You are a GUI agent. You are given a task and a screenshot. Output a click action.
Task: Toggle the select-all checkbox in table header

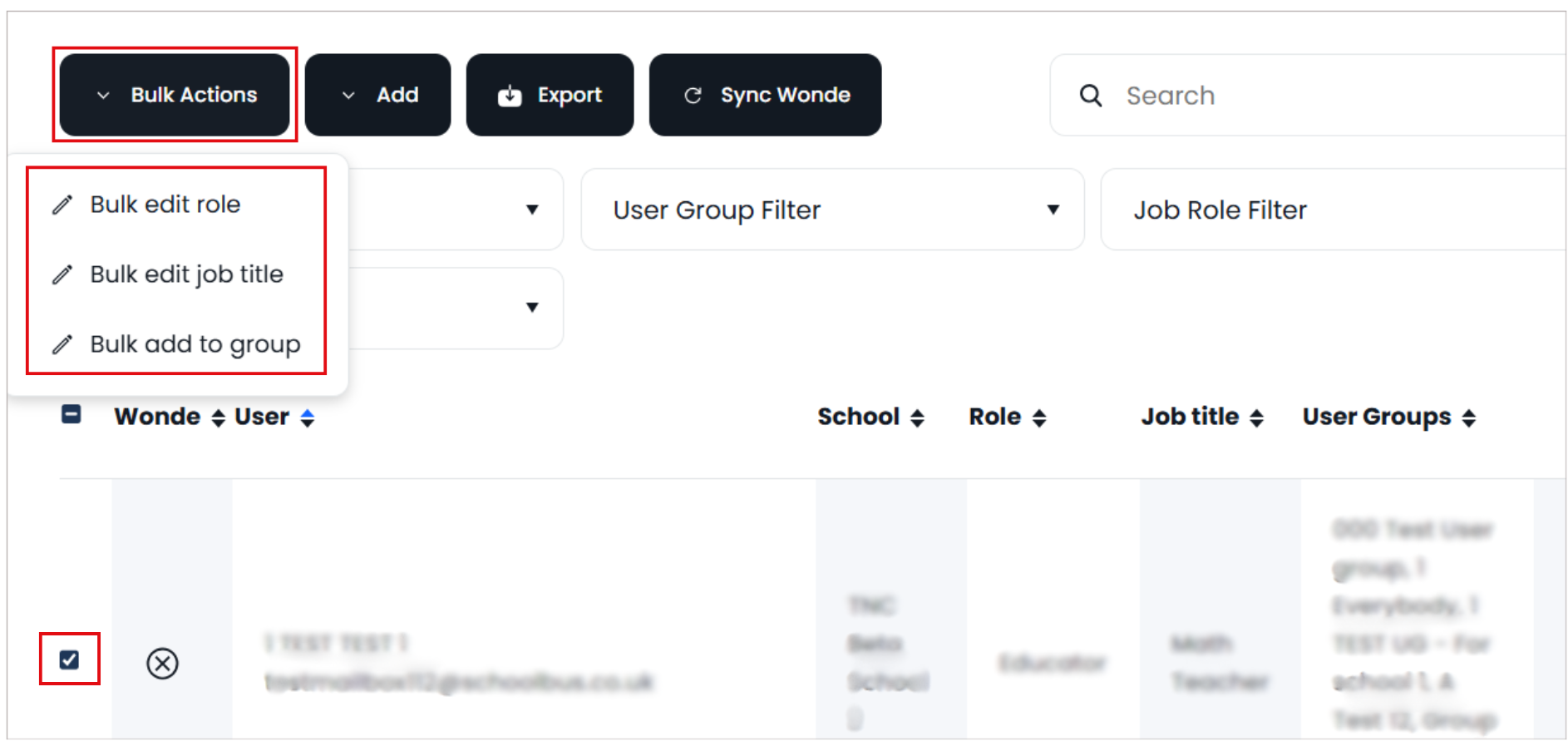coord(71,414)
